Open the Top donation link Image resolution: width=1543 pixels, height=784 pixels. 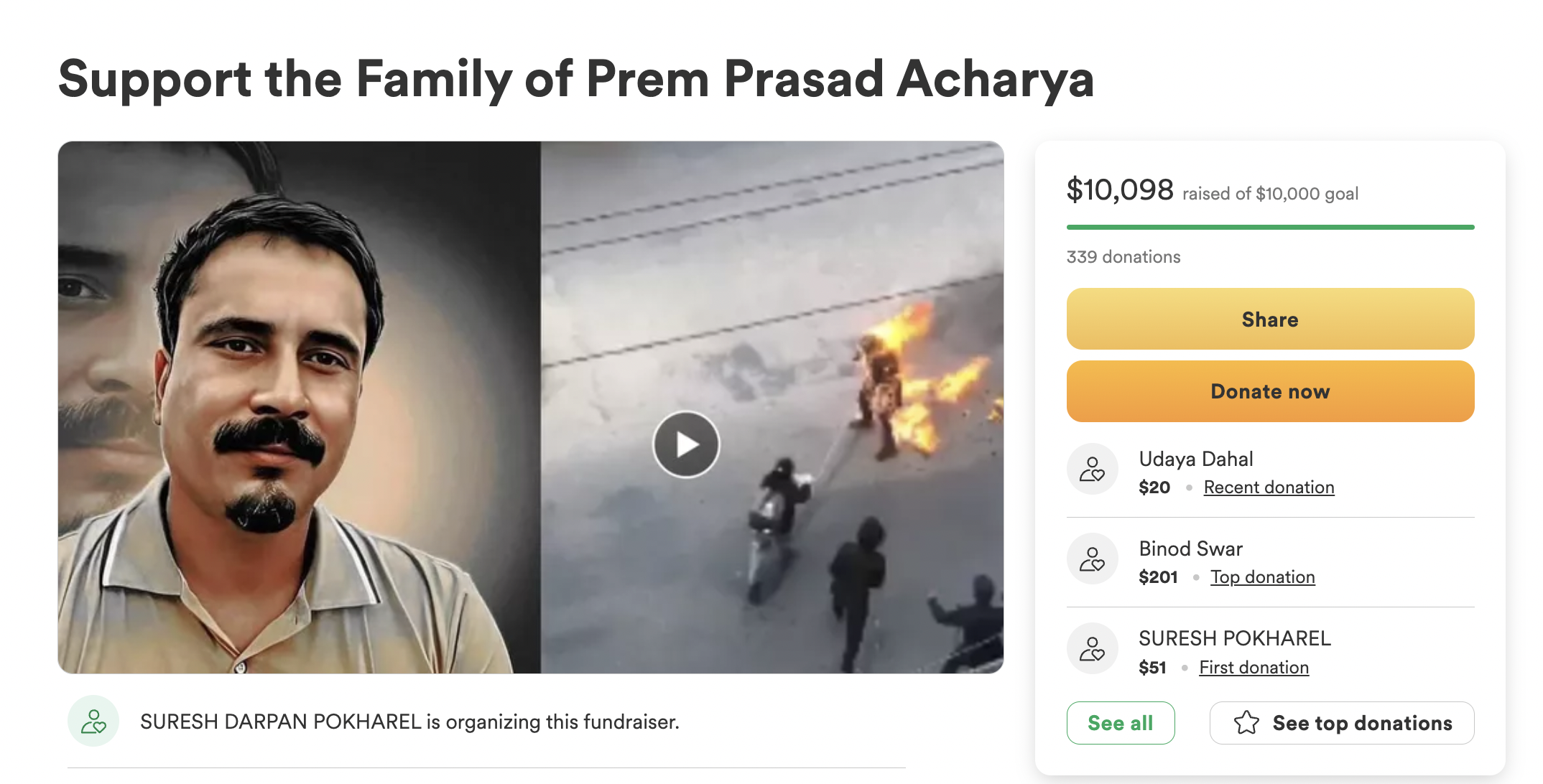(1262, 577)
